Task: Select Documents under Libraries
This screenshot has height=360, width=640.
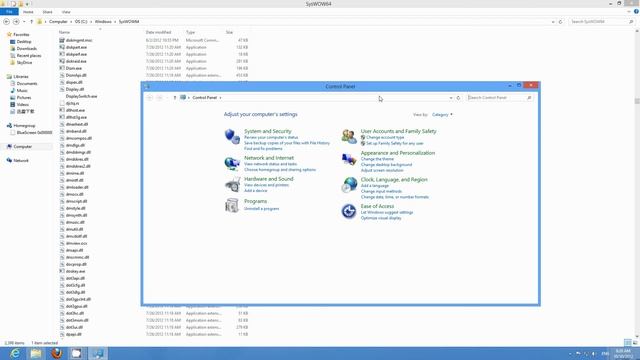Action: pyautogui.click(x=27, y=84)
